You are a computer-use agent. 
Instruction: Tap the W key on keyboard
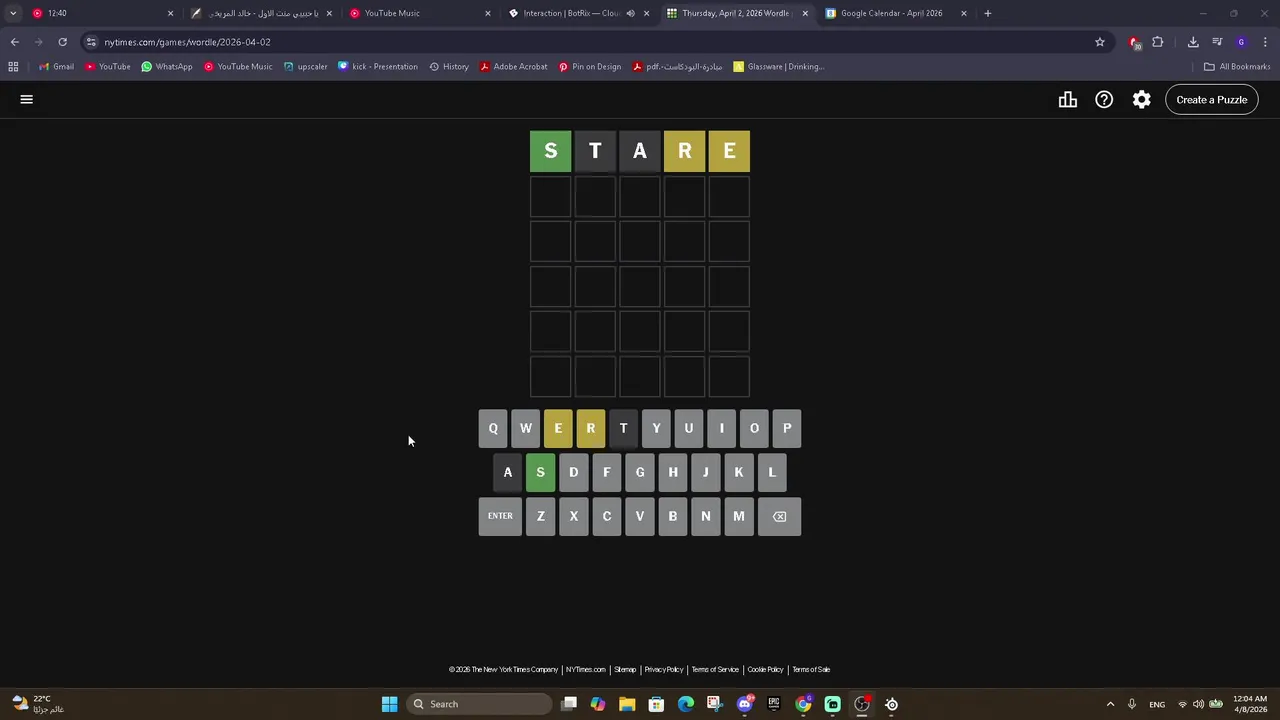coord(526,428)
